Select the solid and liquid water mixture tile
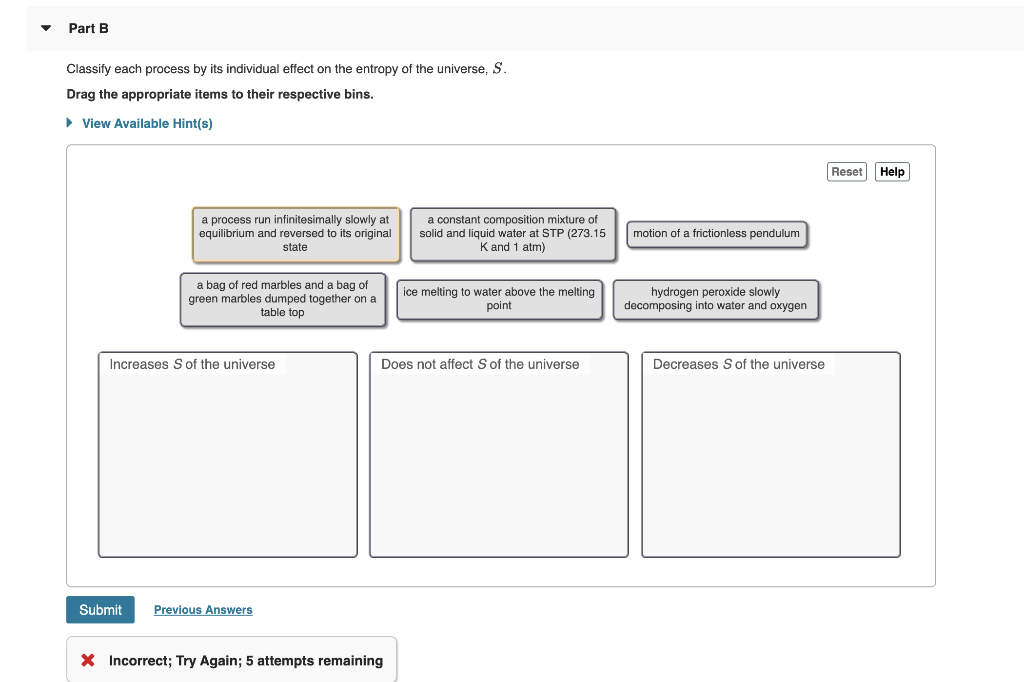Image resolution: width=1024 pixels, height=682 pixels. (x=512, y=233)
